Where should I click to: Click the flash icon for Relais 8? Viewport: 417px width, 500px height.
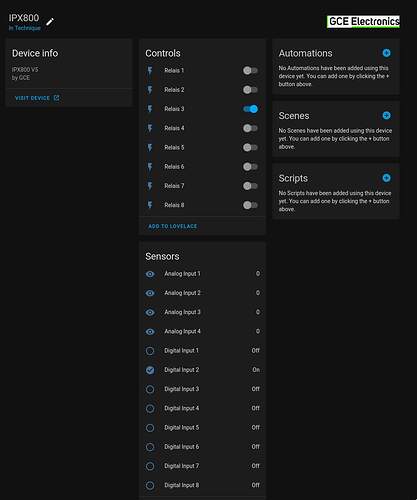[x=150, y=205]
